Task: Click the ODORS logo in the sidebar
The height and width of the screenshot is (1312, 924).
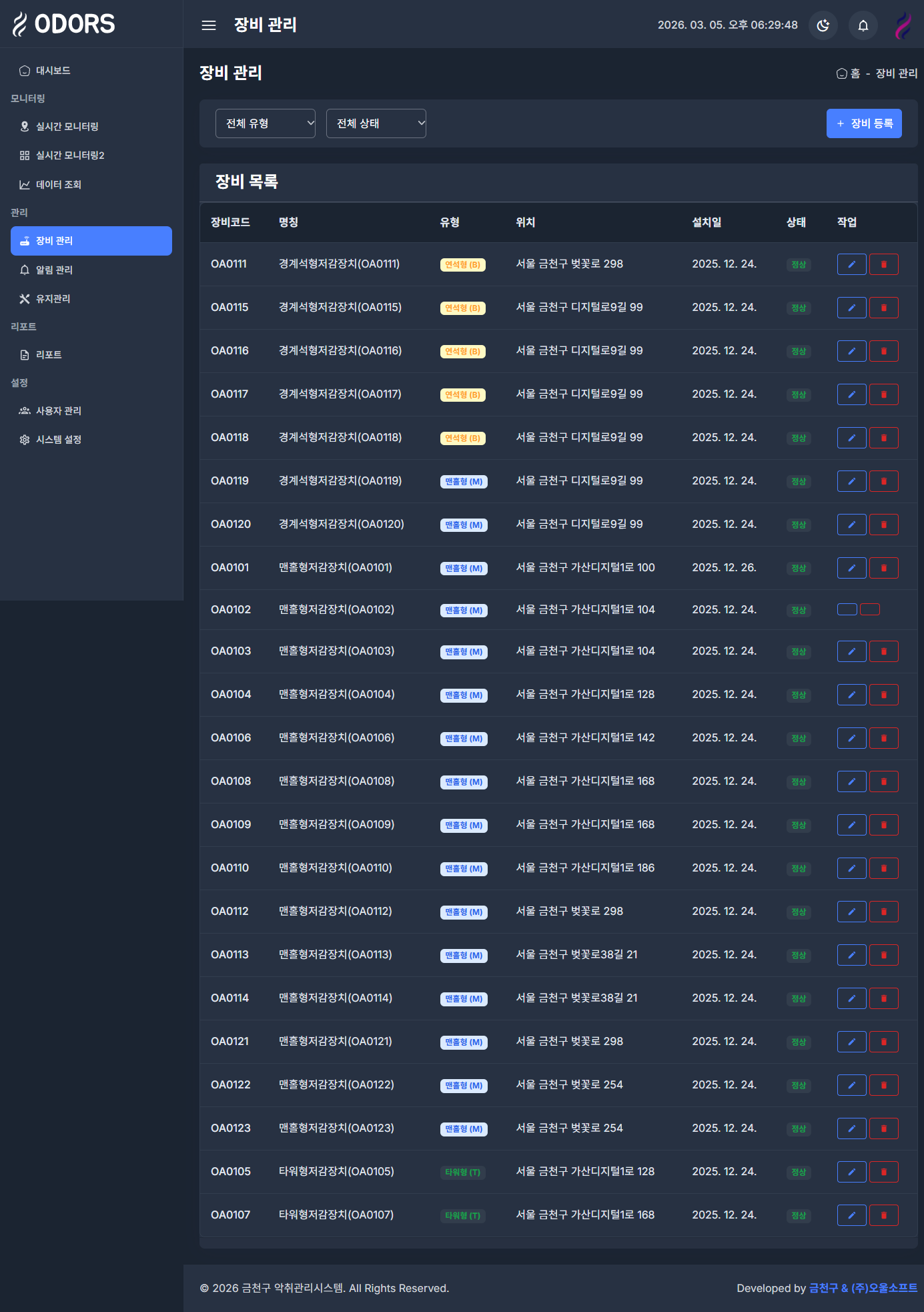Action: tap(64, 24)
